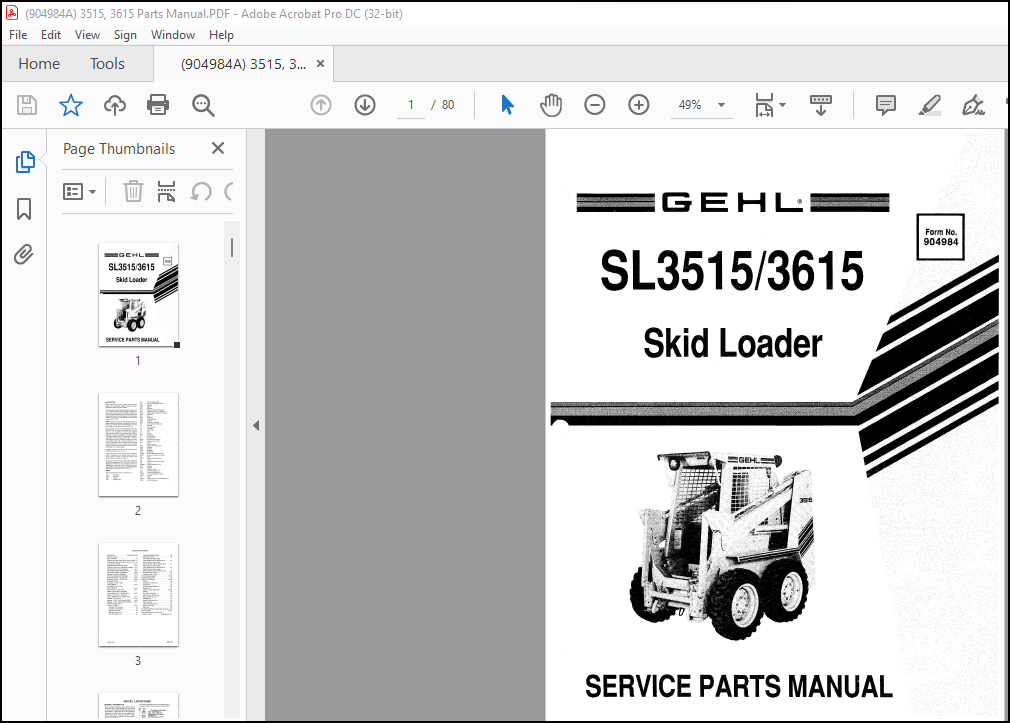
Task: Click the Print pages icon in thumbnails panel
Action: click(x=167, y=191)
